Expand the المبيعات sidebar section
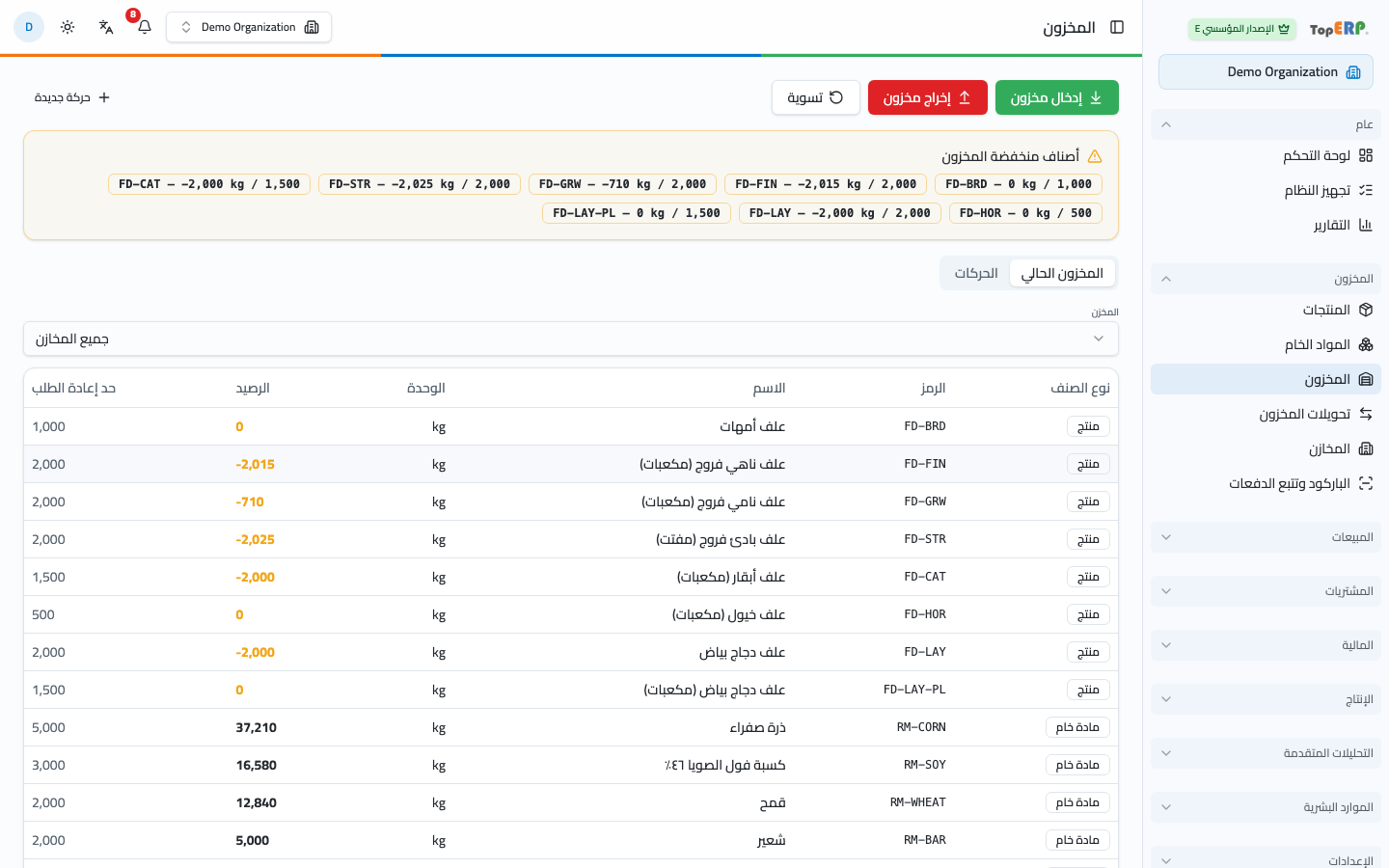 click(1266, 537)
